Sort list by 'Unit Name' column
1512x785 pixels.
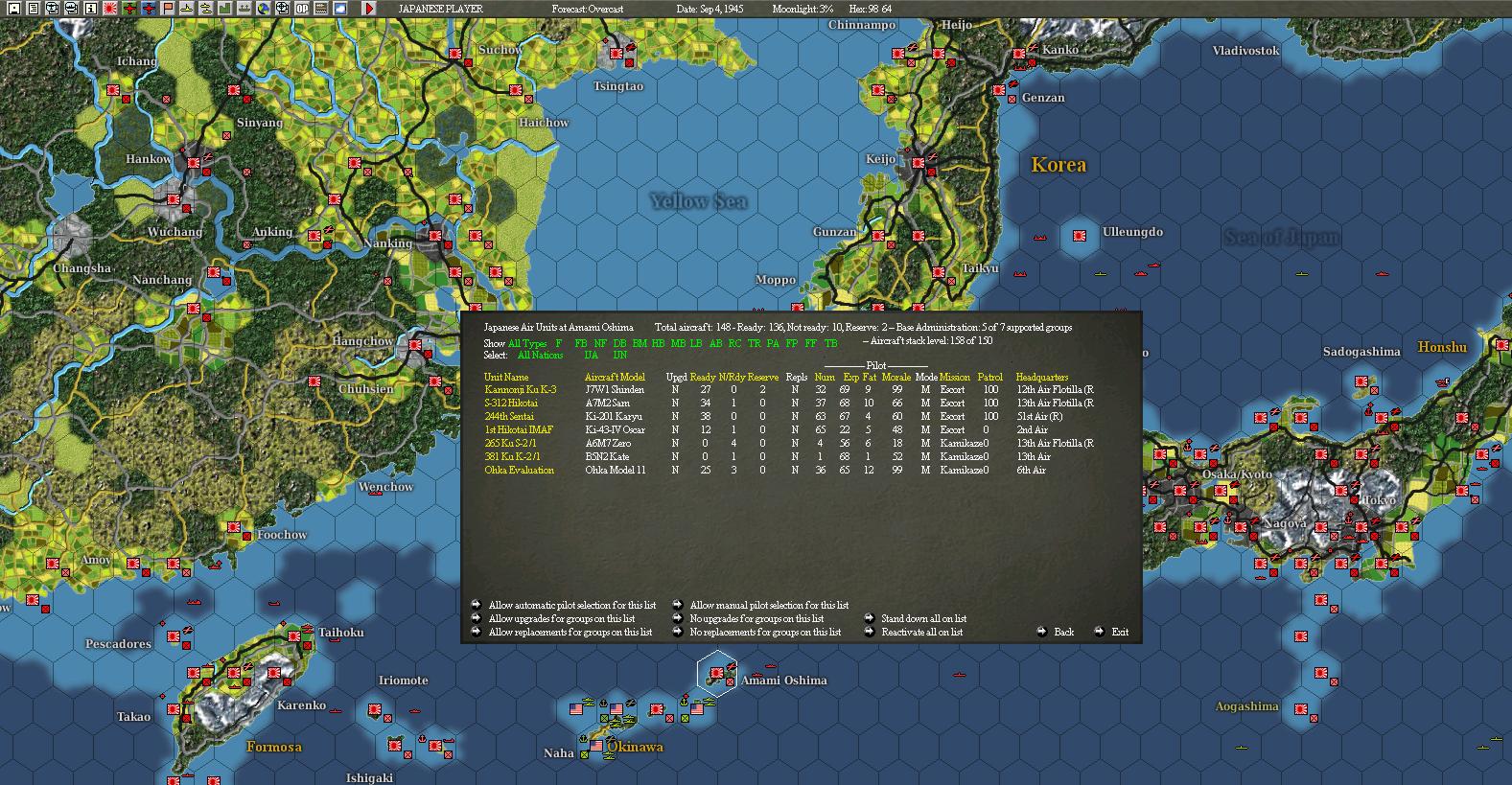coord(506,378)
